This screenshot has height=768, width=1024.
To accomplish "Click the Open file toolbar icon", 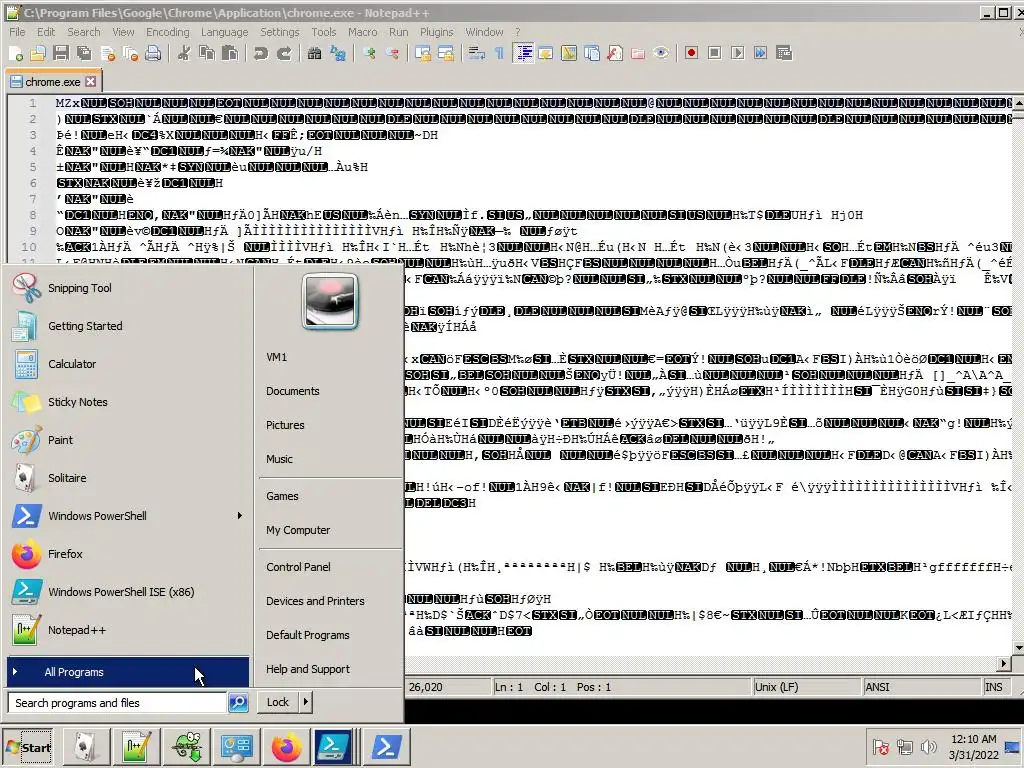I will point(39,54).
